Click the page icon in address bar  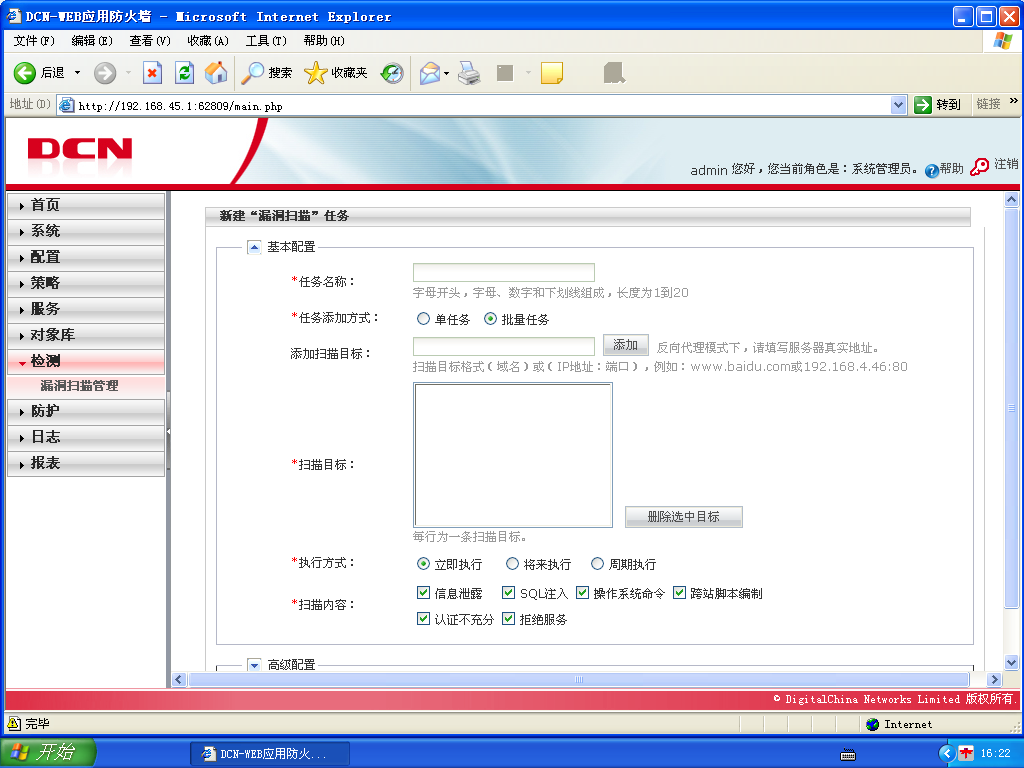point(67,105)
